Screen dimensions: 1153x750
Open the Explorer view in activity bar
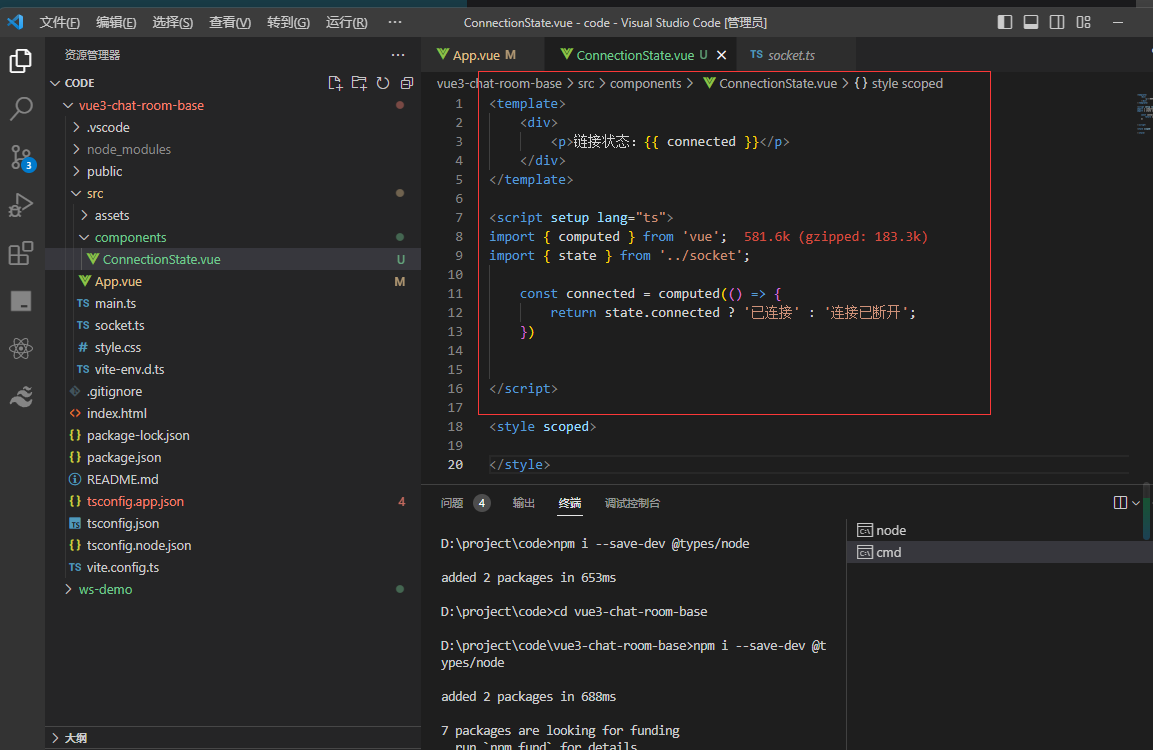[21, 61]
